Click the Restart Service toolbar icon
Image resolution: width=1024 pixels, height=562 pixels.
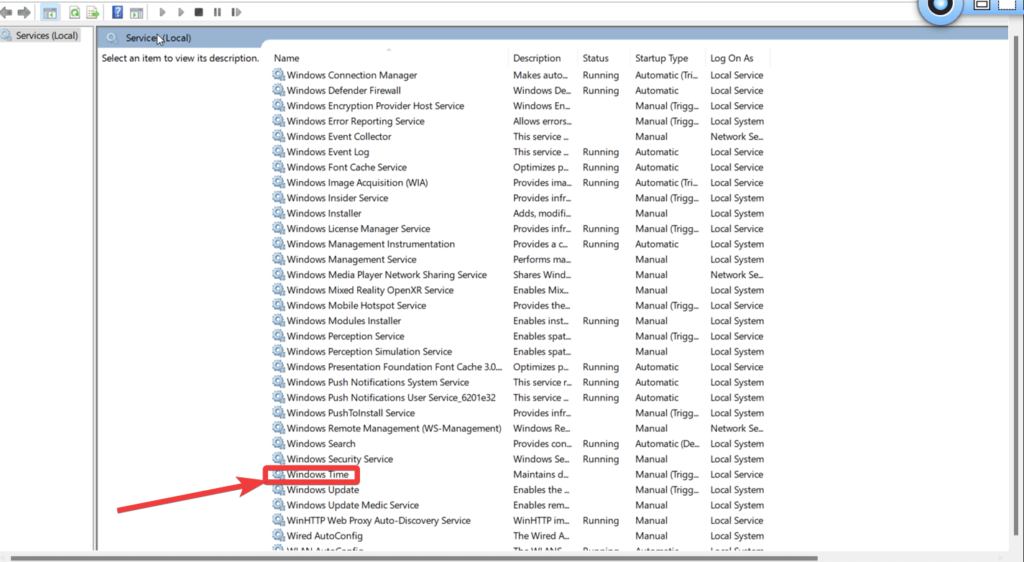(x=236, y=12)
